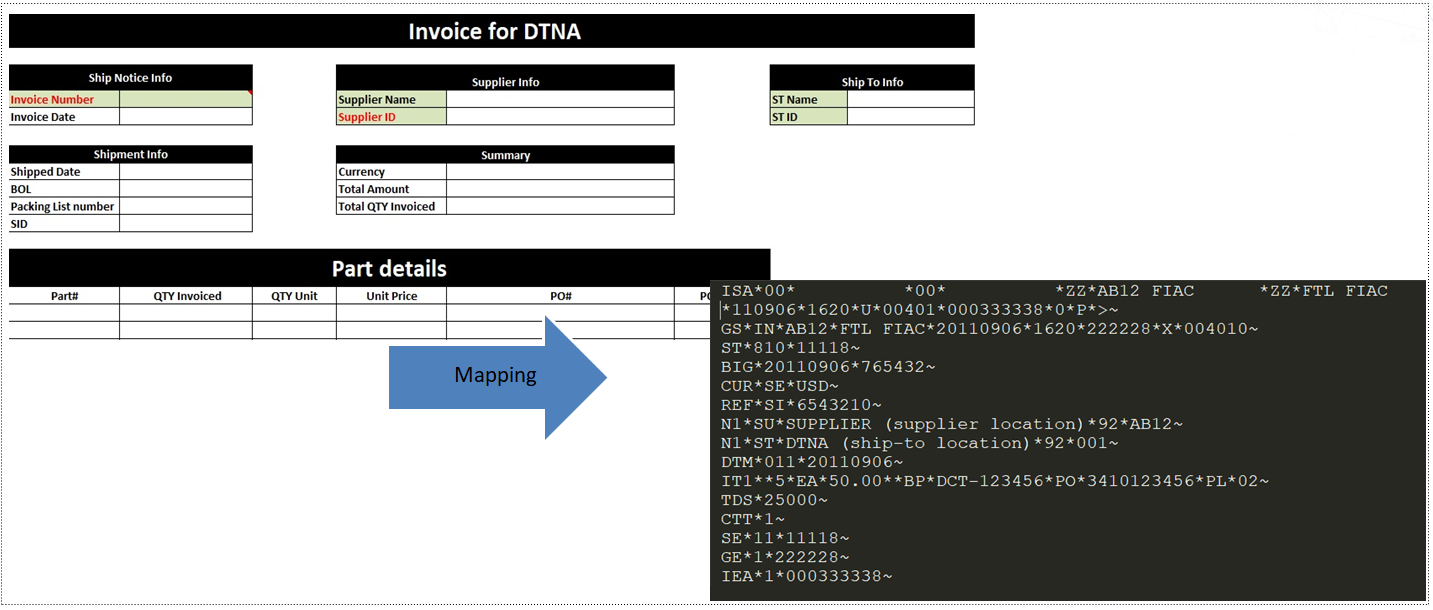Image resolution: width=1433 pixels, height=610 pixels.
Task: Select the "QTY Invoiced" column header
Action: (187, 296)
